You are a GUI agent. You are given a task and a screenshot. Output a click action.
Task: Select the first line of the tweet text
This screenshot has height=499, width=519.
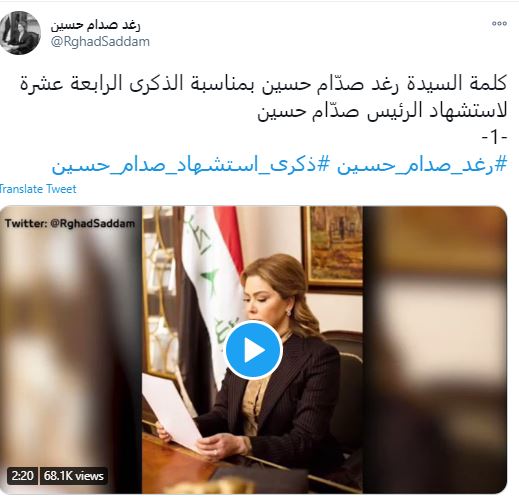click(263, 83)
